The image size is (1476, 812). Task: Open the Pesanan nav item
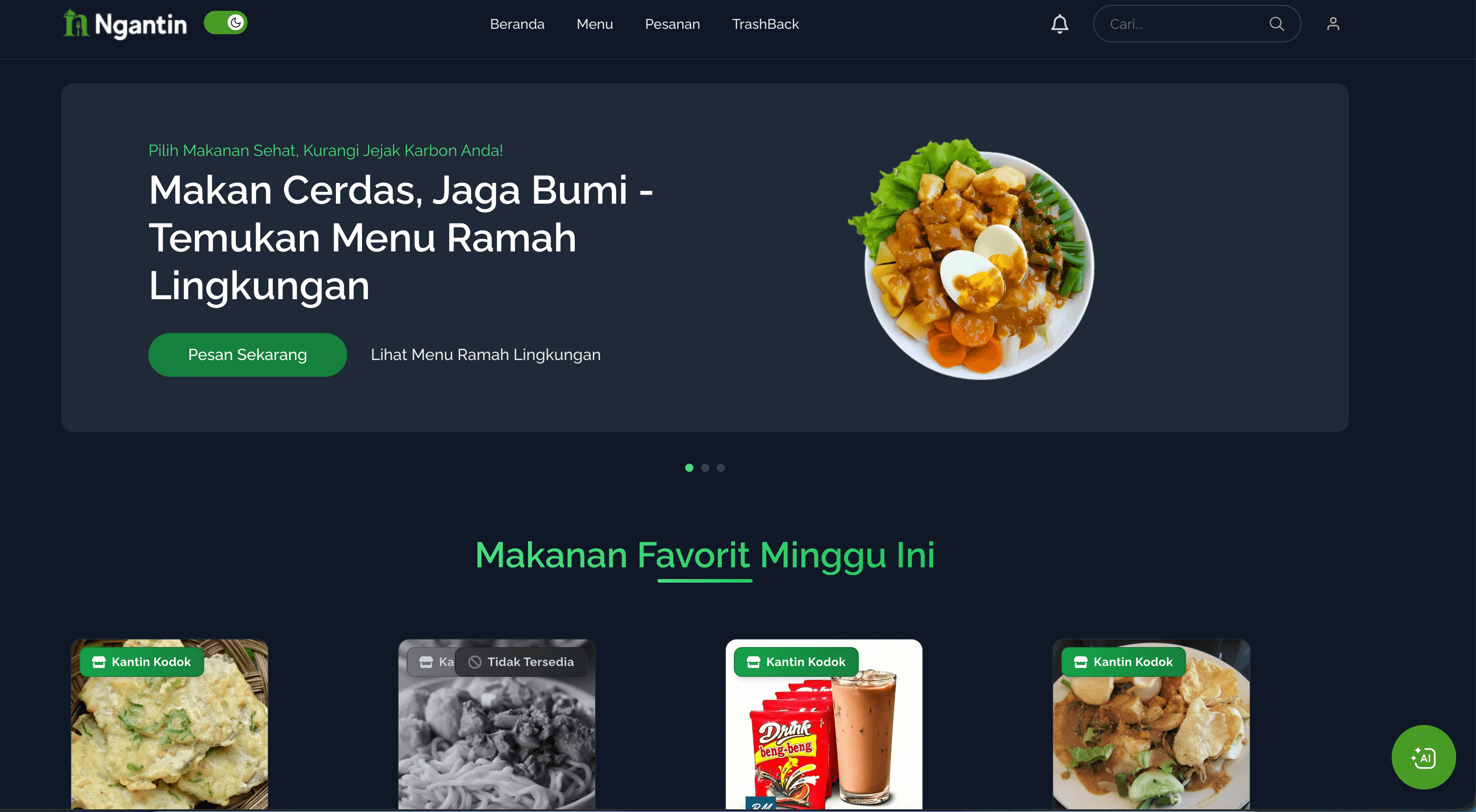(672, 24)
